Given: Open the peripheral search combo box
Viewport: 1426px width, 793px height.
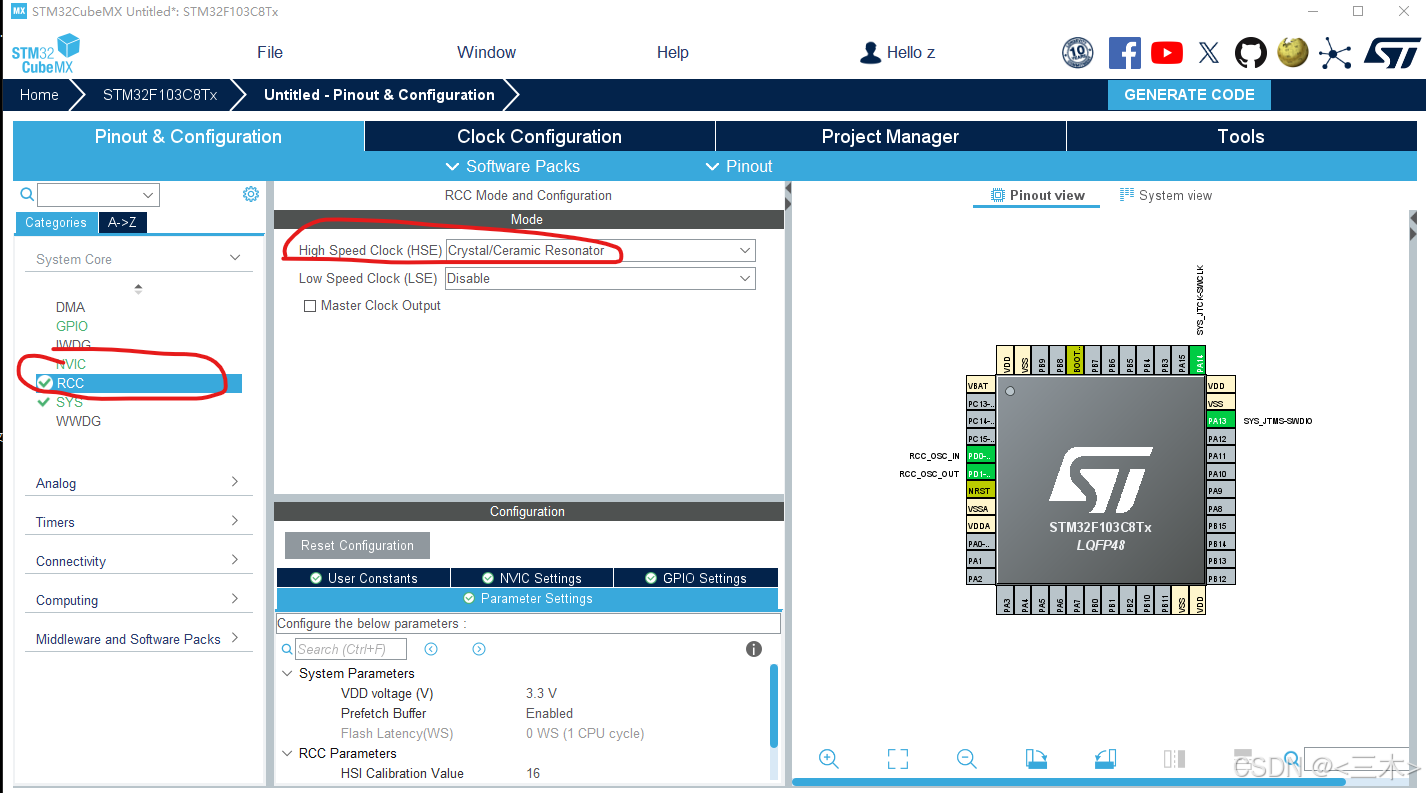Looking at the screenshot, I should [x=98, y=195].
